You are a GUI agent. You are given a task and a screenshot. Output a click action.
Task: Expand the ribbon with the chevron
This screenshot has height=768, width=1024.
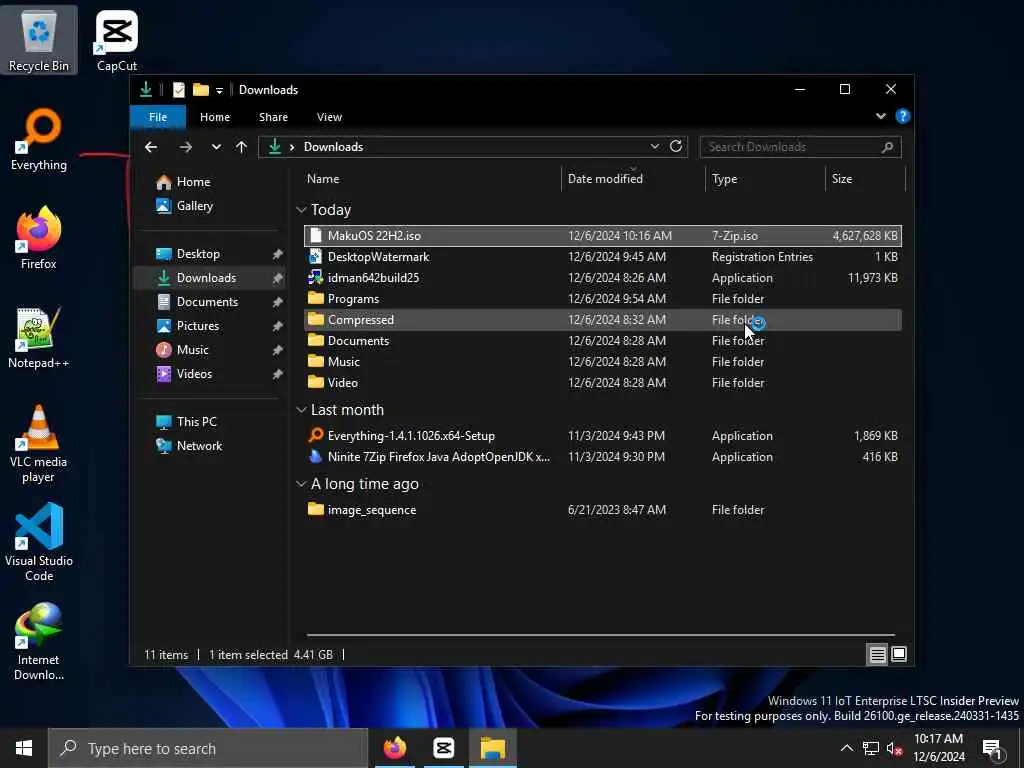(880, 116)
